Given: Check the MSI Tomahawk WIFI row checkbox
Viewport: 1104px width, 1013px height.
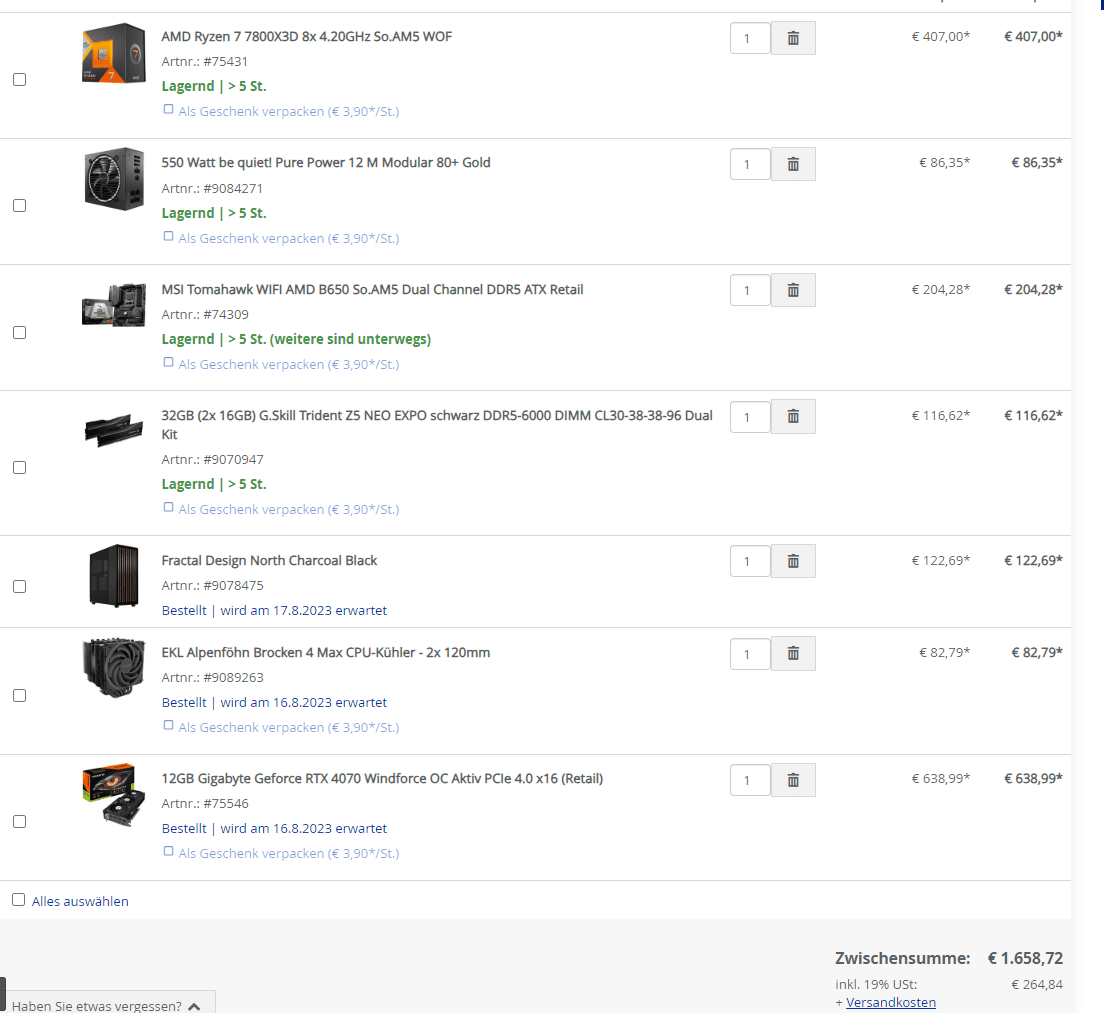Looking at the screenshot, I should tap(20, 332).
